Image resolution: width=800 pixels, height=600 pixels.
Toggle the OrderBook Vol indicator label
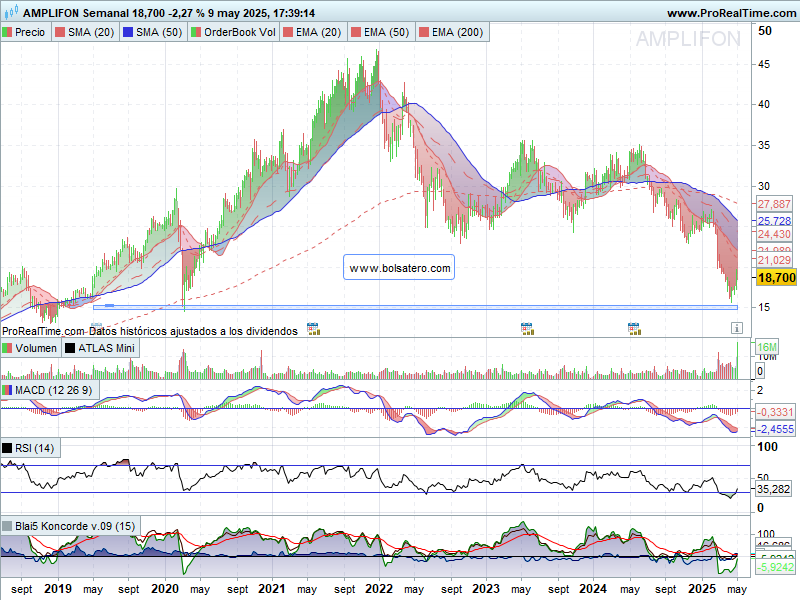pyautogui.click(x=233, y=33)
